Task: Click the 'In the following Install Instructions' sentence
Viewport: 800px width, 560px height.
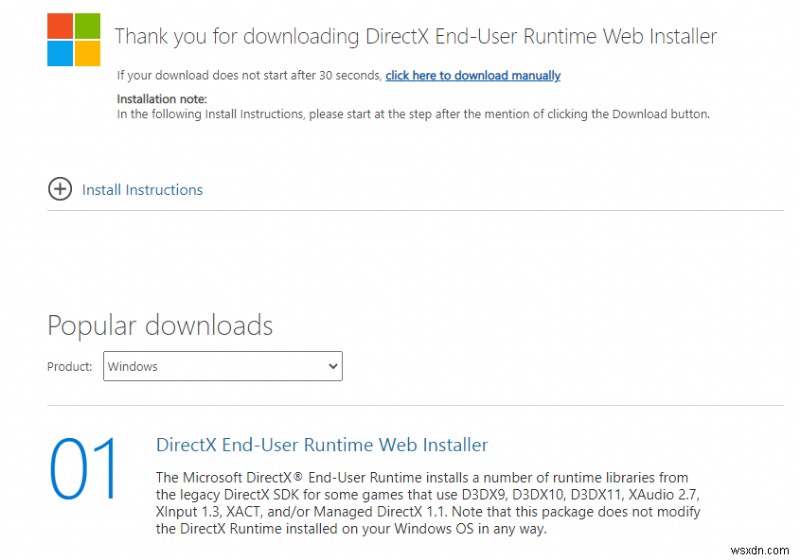Action: coord(413,114)
